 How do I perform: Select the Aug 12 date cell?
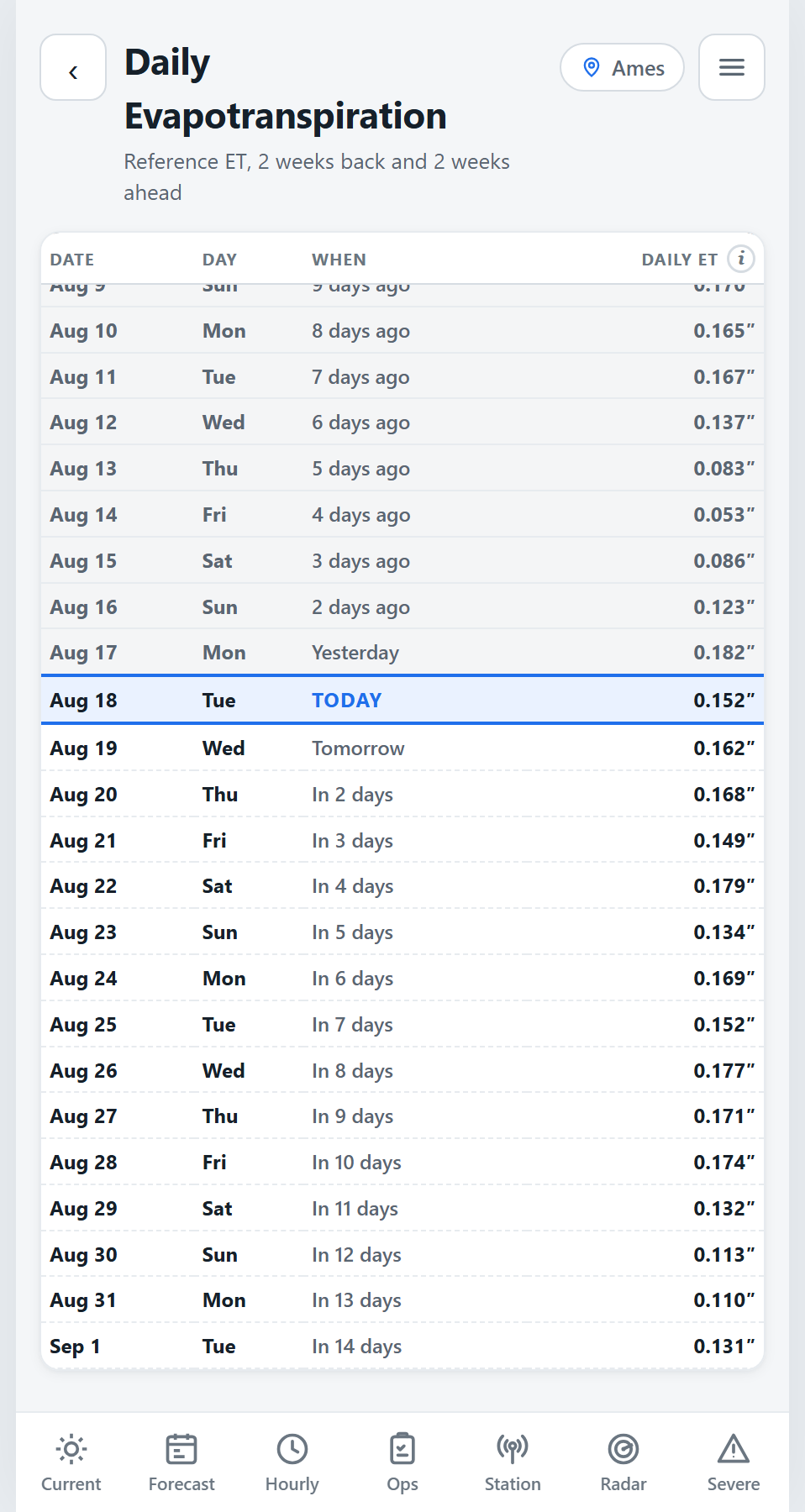(x=83, y=423)
